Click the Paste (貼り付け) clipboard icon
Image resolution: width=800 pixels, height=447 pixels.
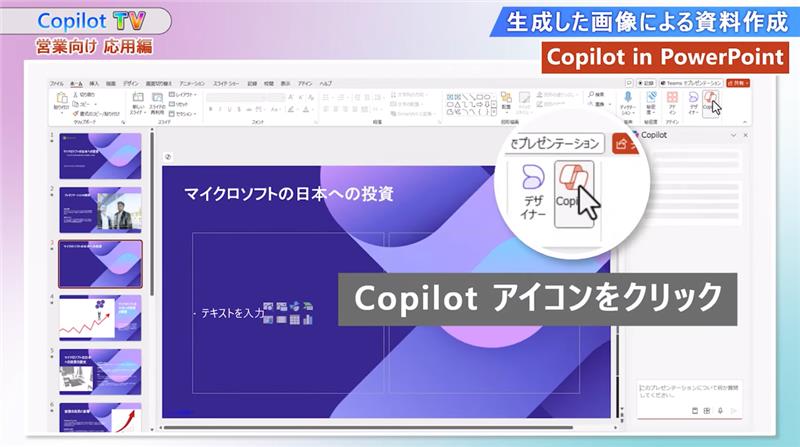click(x=61, y=98)
